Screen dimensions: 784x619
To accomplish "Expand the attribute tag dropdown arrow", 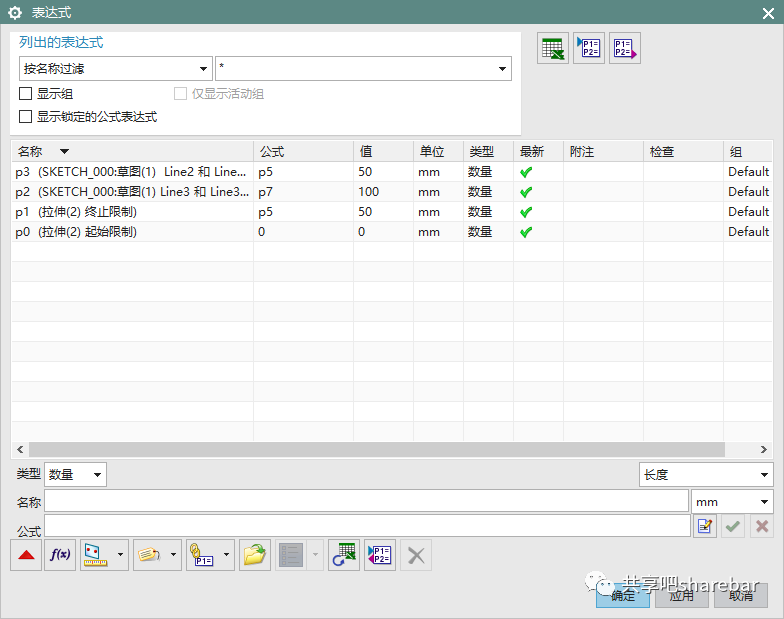I will coord(173,555).
